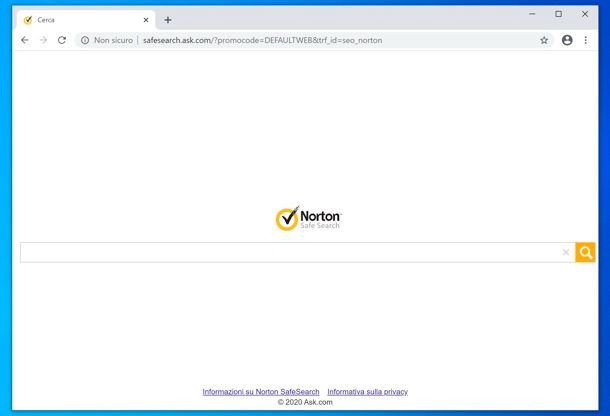Open the Chrome profile avatar menu
The image size is (610, 416).
pos(567,40)
